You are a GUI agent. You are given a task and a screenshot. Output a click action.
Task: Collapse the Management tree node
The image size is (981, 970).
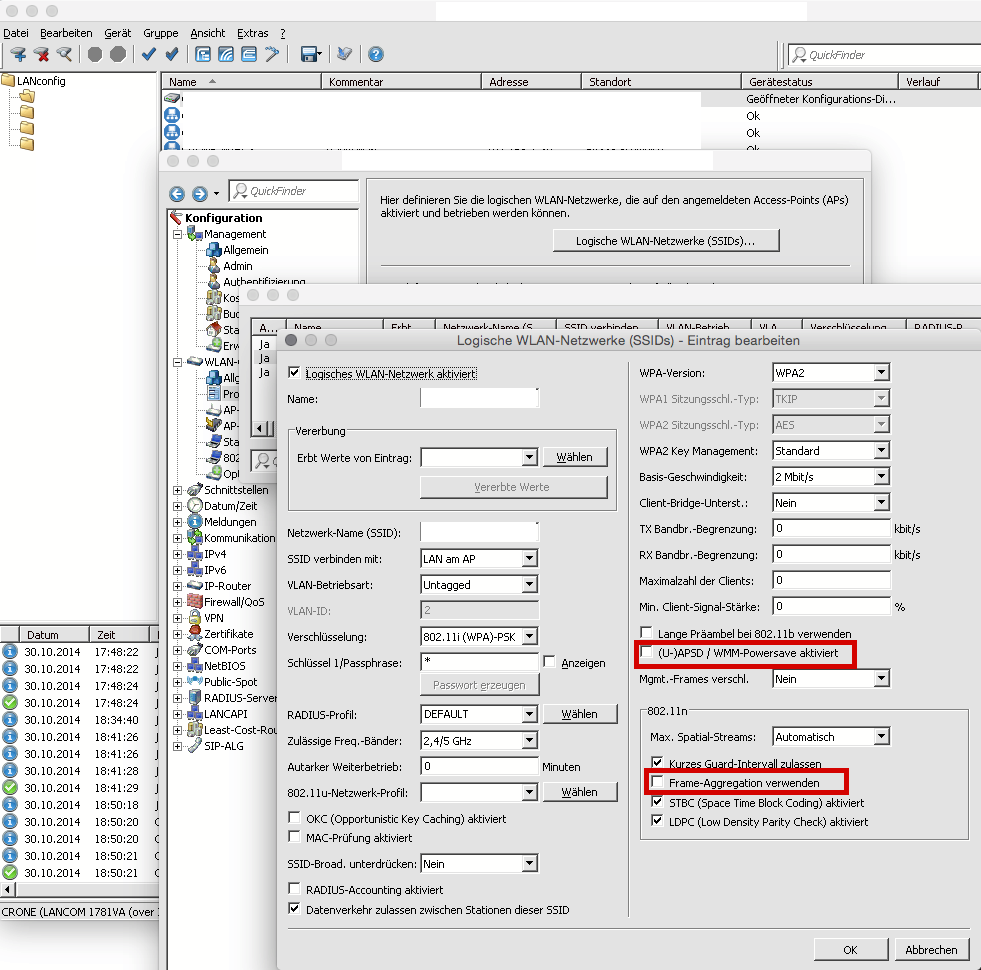(178, 235)
